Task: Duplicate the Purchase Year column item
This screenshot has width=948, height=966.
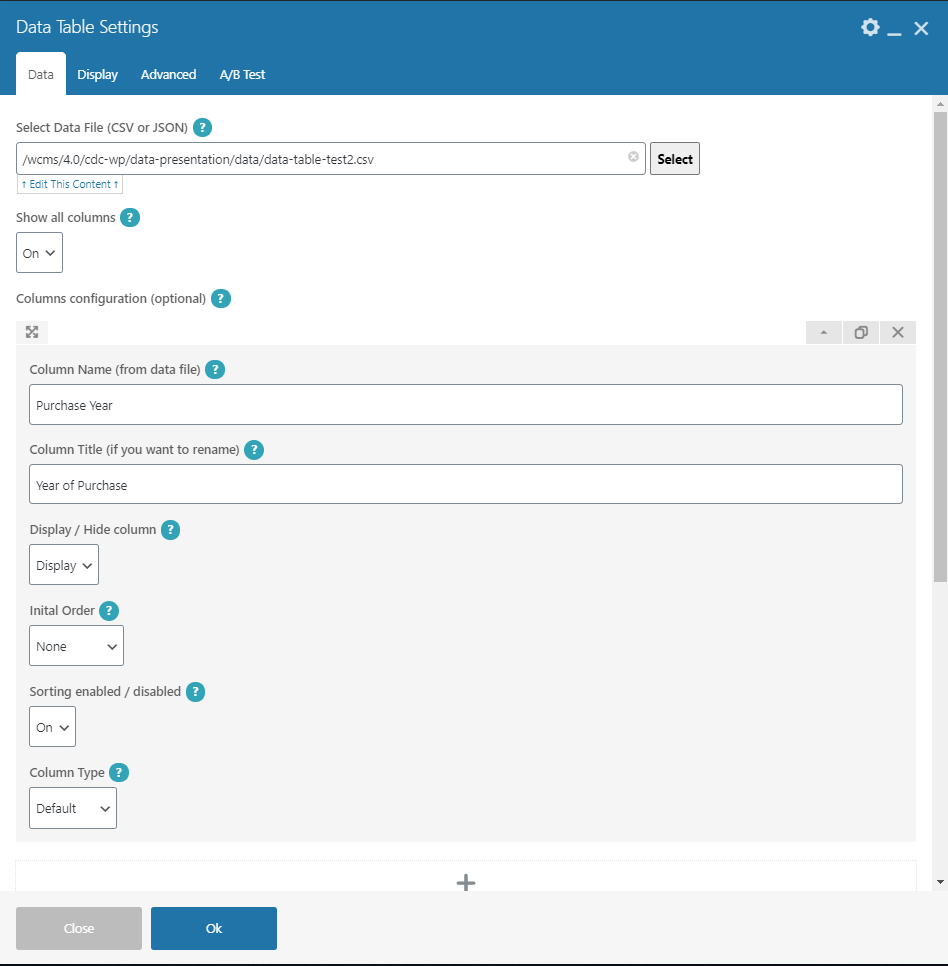Action: [860, 333]
